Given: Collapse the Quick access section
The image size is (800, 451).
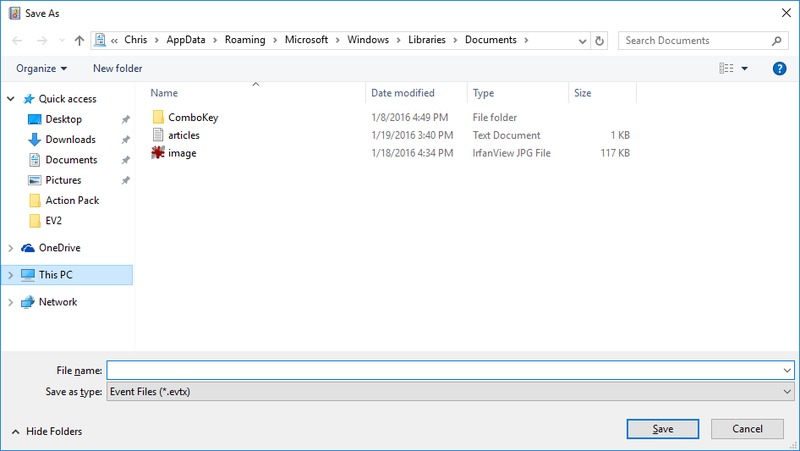Looking at the screenshot, I should (11, 99).
